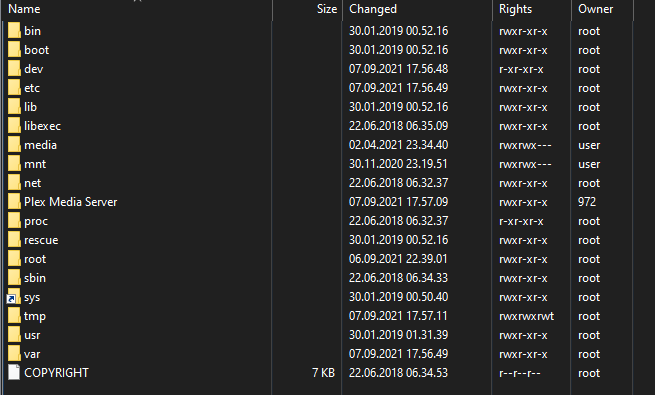Click the rwxrwxrwt rights of tmp

526,316
